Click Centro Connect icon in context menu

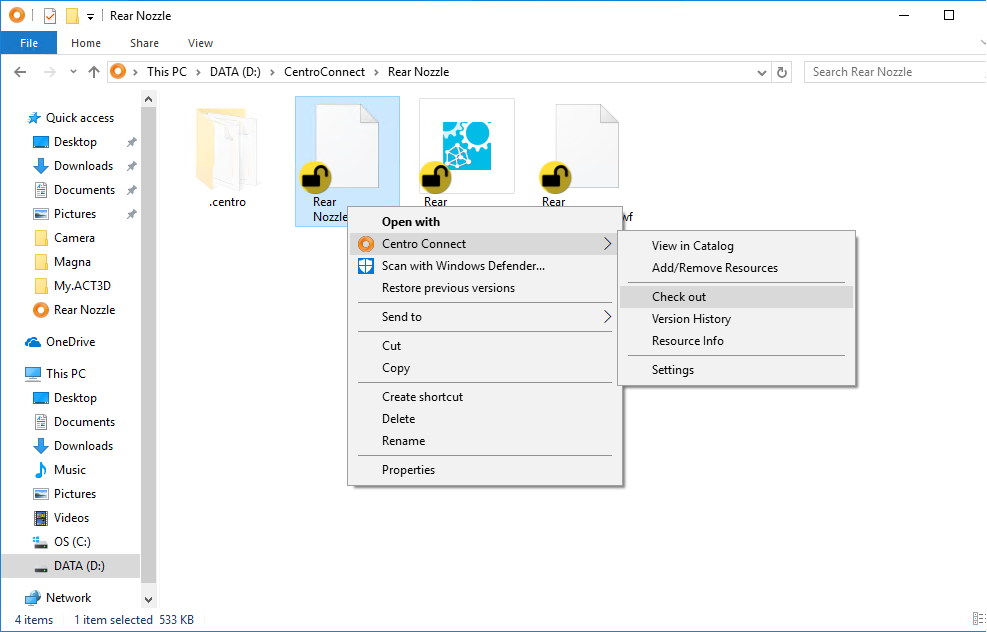pos(365,244)
